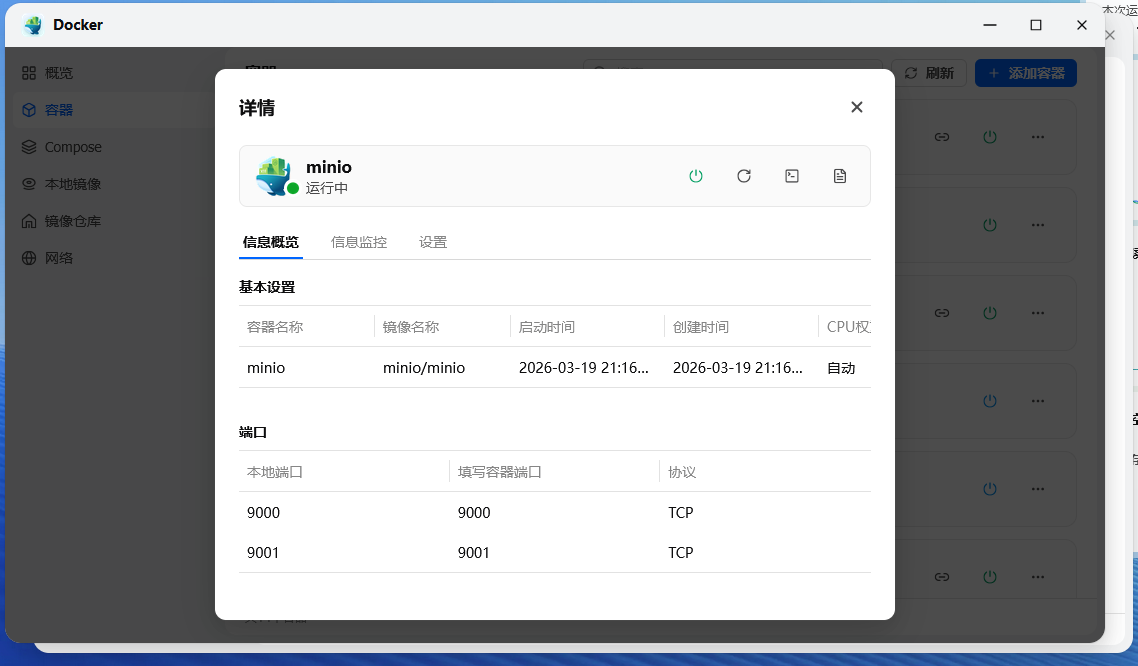Screen dimensions: 1138x666
Task: Click the 端口 section heading
Action: [253, 432]
